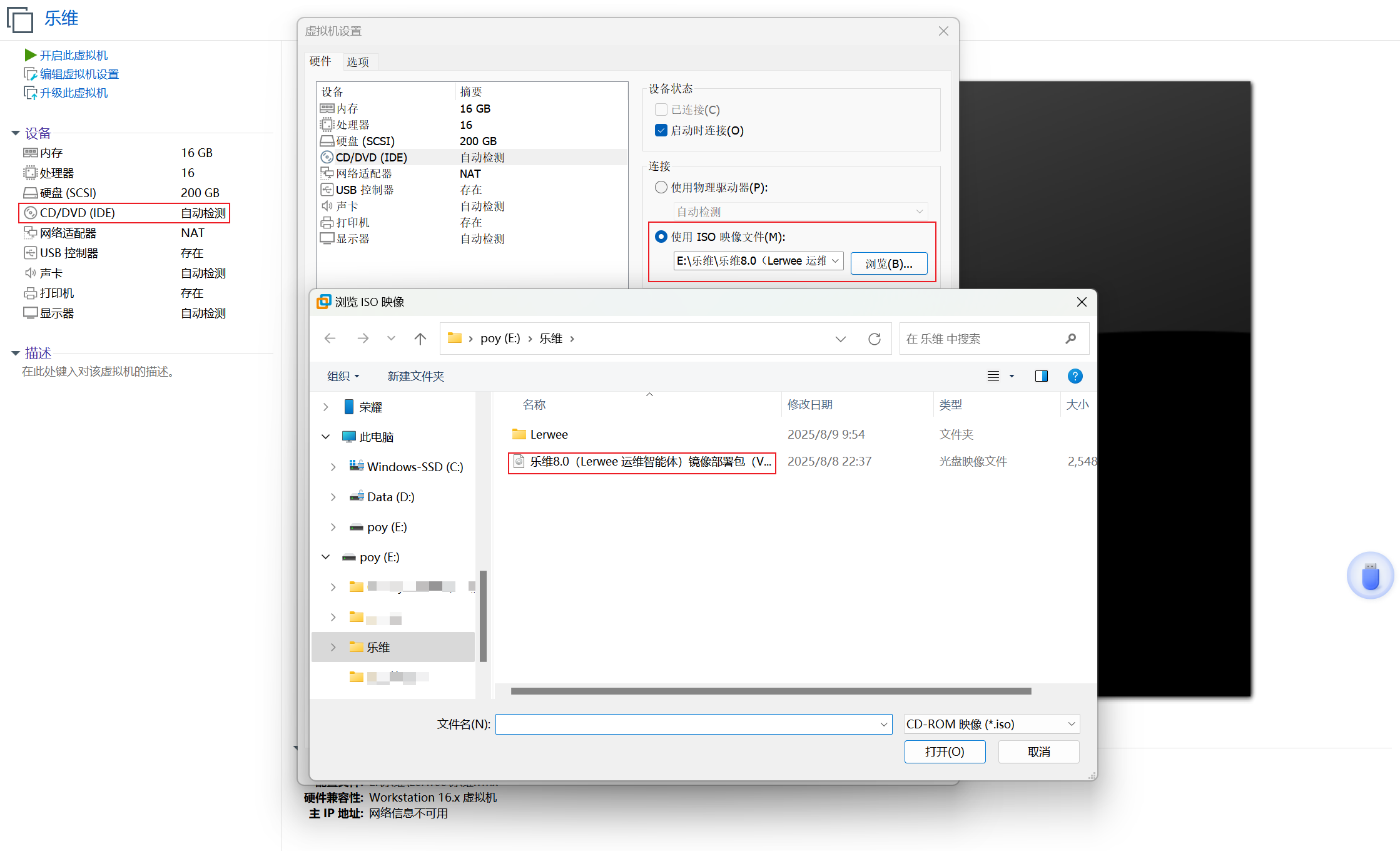Select 网络适配器 in the left devices list
This screenshot has height=851, width=1400.
tap(124, 233)
